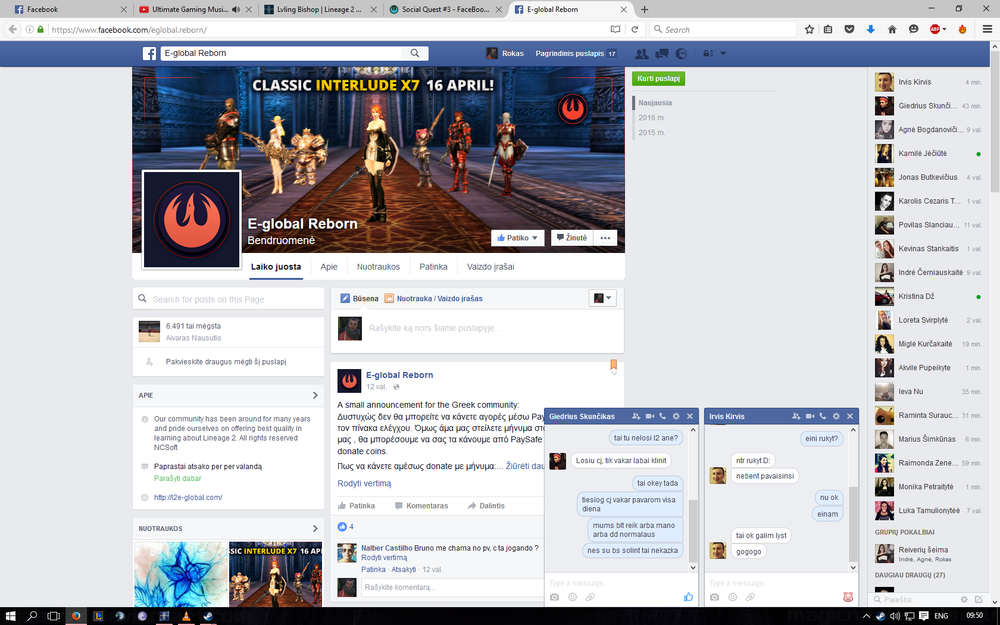Open settings gear in Giedrius Skunčikas chat
Viewport: 1000px width, 625px height.
click(676, 416)
